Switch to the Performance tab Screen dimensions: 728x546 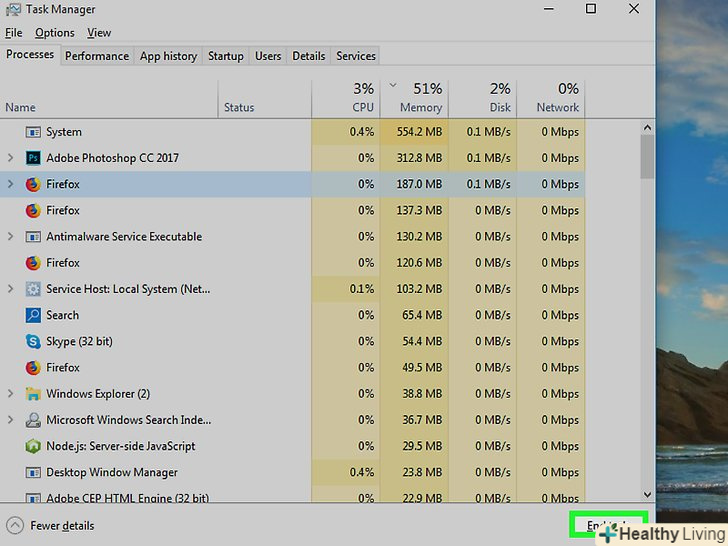(x=97, y=56)
